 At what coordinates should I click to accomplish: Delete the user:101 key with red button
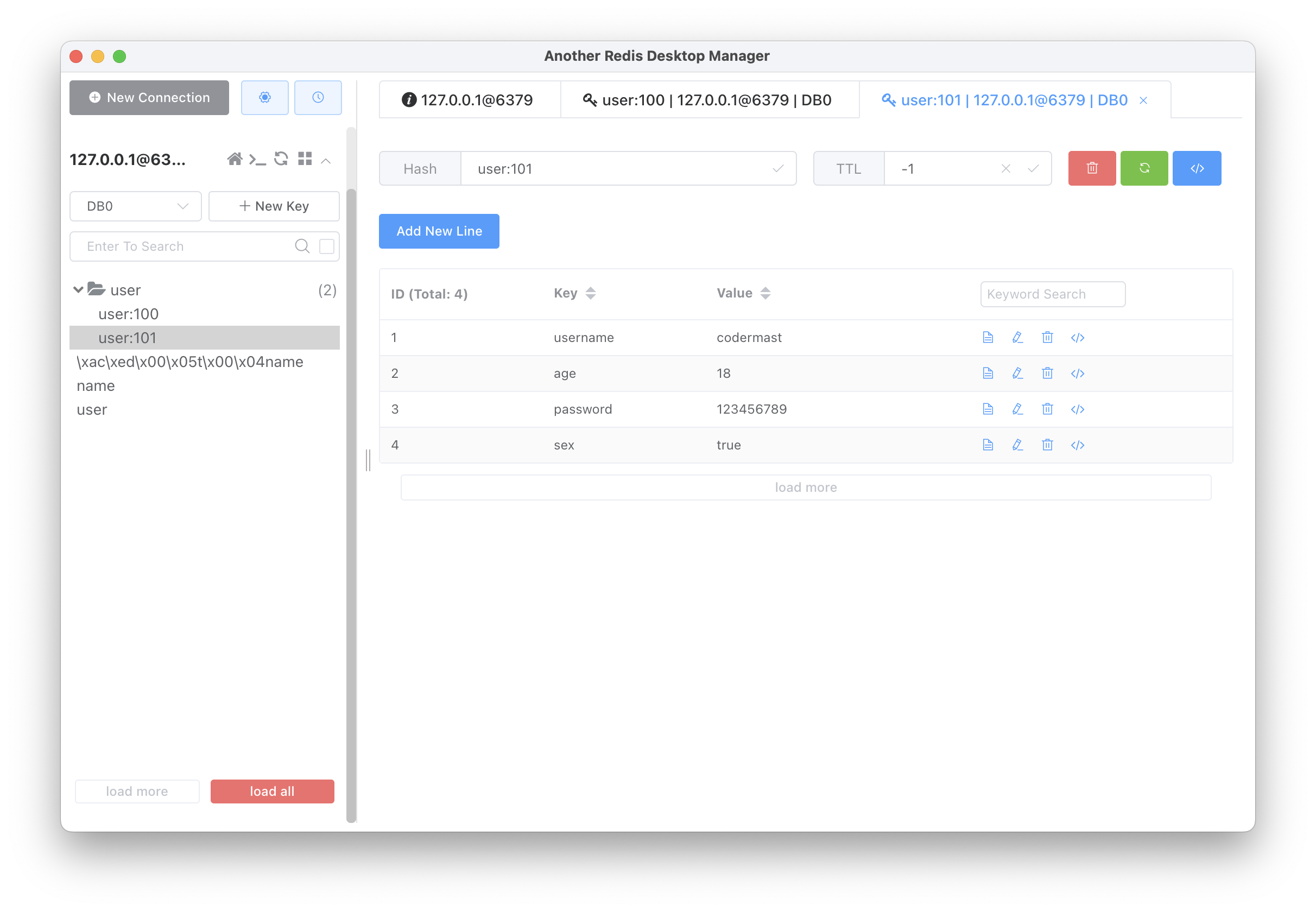pyautogui.click(x=1091, y=169)
